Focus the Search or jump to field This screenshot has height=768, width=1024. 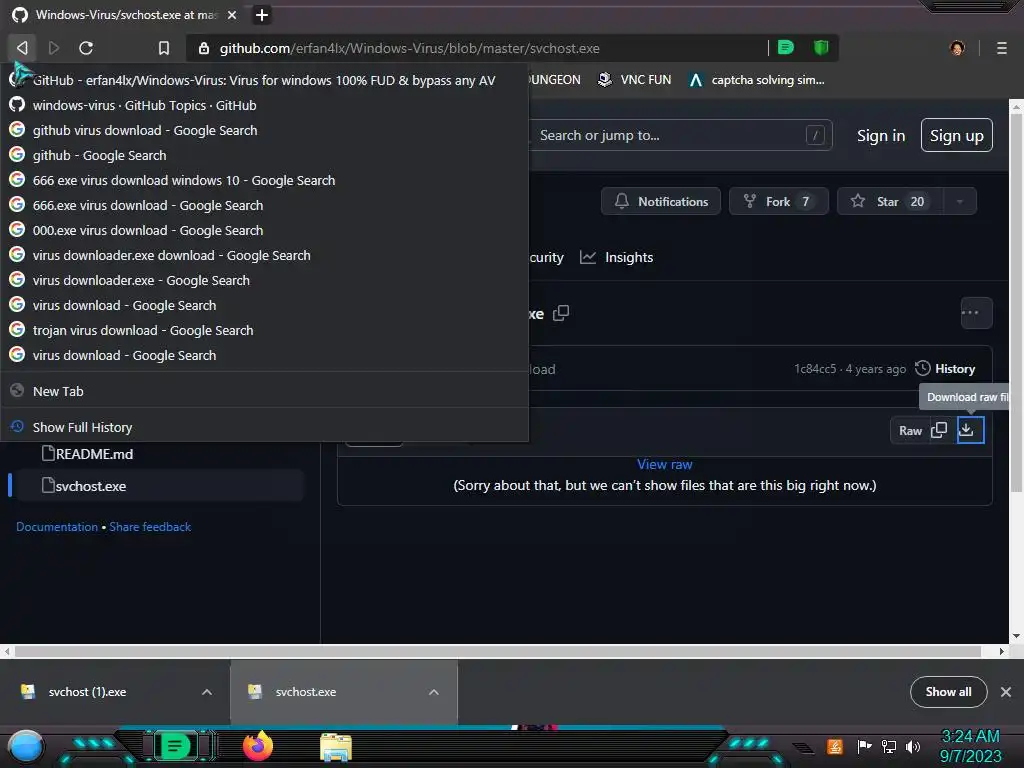[x=679, y=135]
